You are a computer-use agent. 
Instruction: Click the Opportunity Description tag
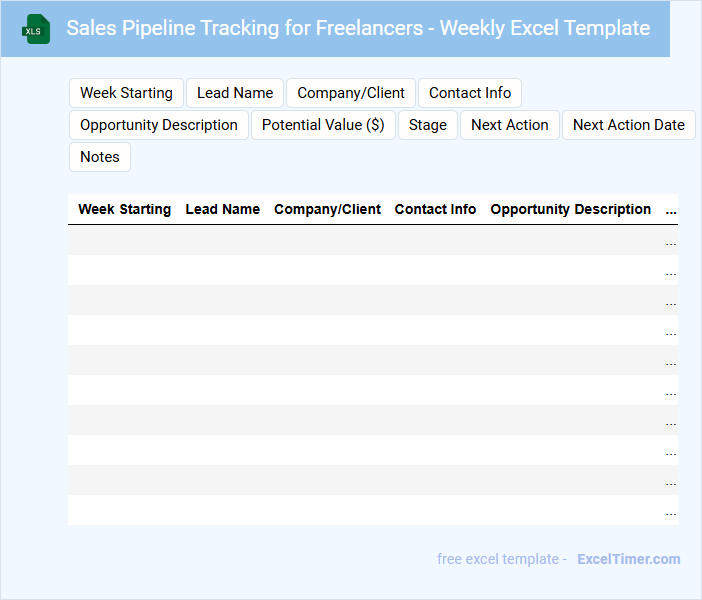click(x=159, y=125)
